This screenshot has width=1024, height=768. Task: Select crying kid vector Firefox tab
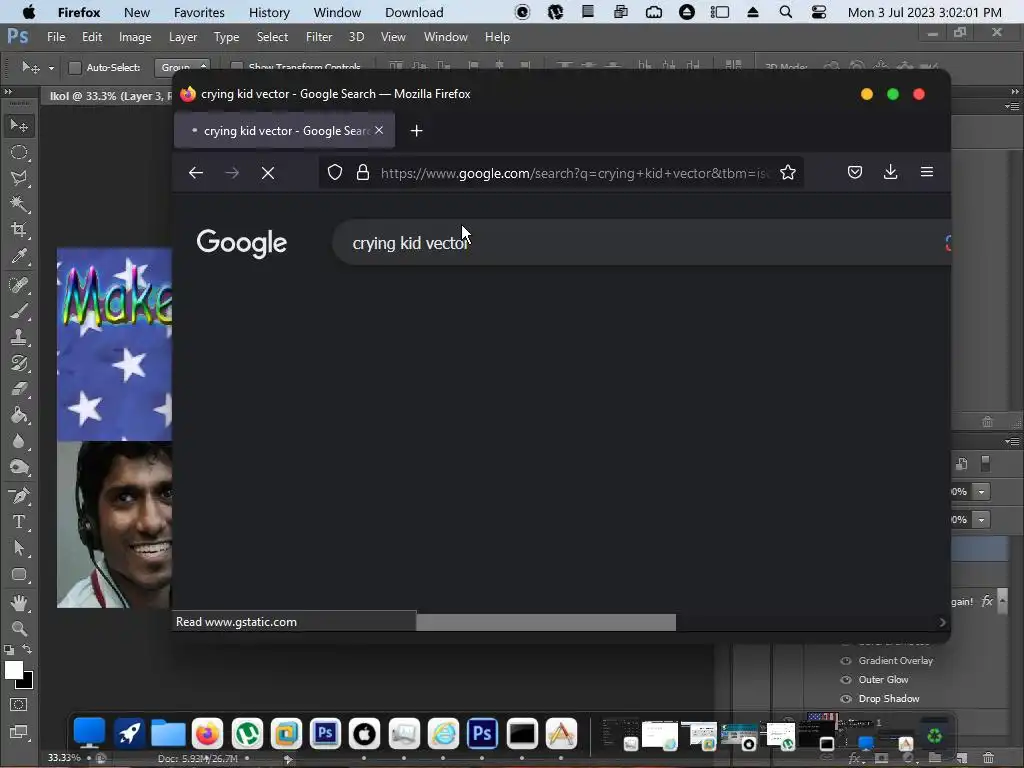click(x=284, y=131)
